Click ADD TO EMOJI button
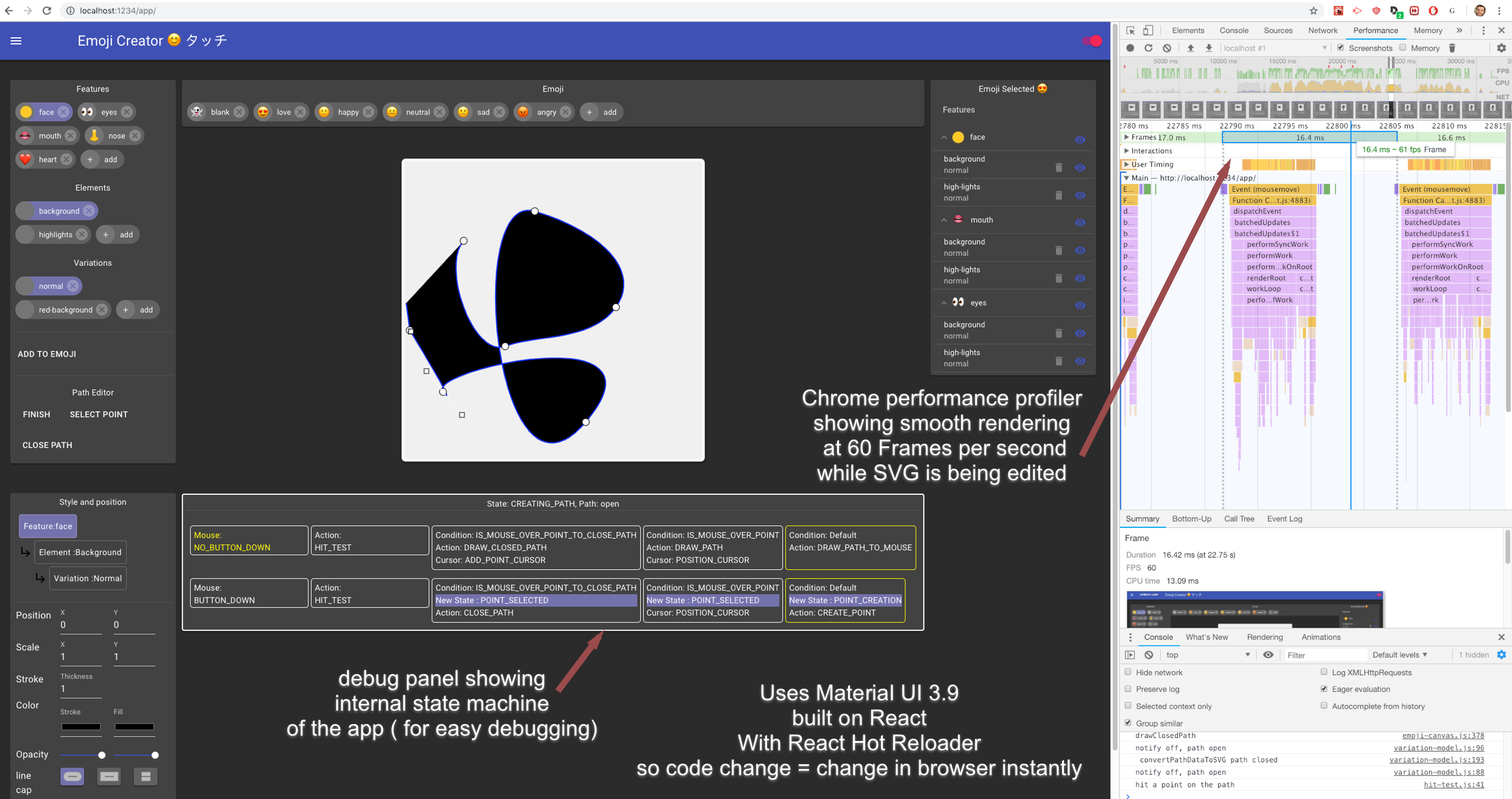Image resolution: width=1512 pixels, height=799 pixels. click(x=47, y=354)
